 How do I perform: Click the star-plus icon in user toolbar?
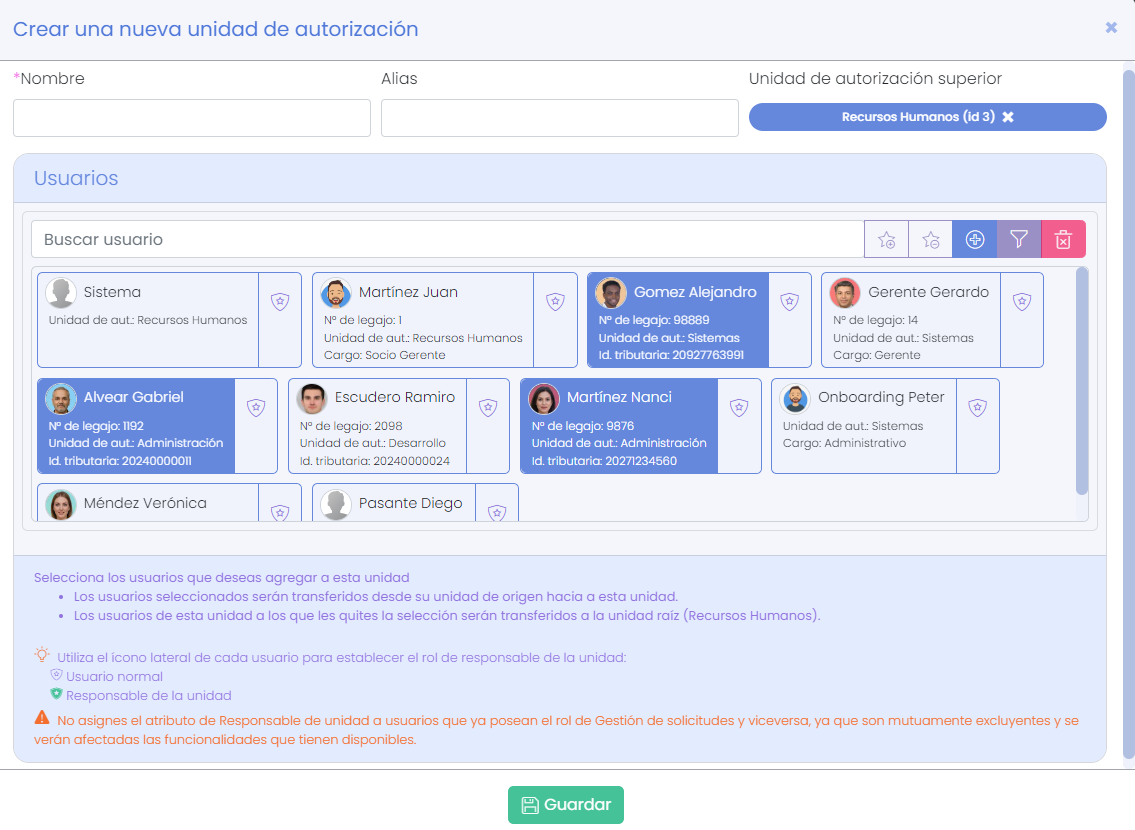tap(886, 240)
